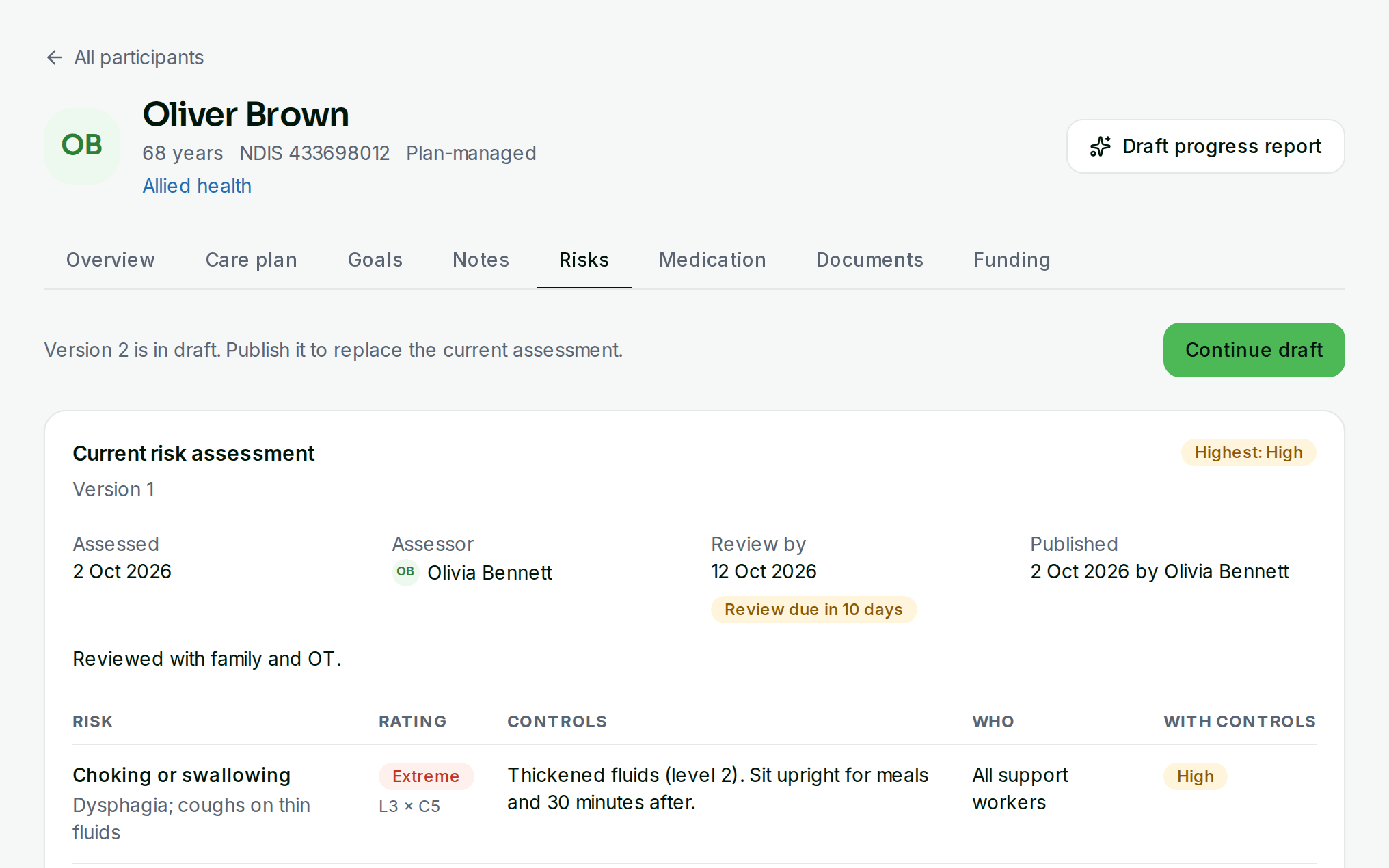Click the small OB avatar beside Olivia Bennett
The width and height of the screenshot is (1389, 868).
point(405,572)
